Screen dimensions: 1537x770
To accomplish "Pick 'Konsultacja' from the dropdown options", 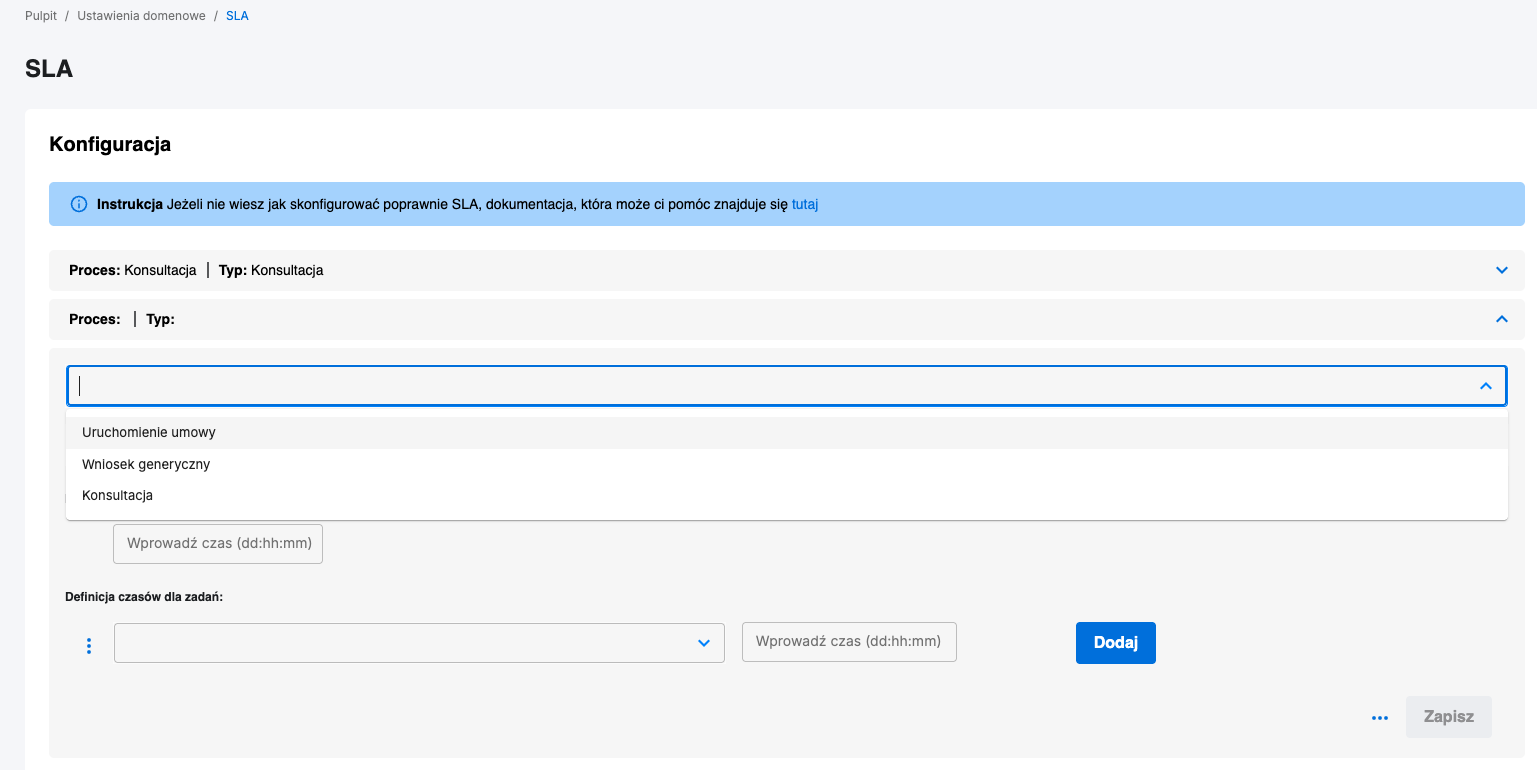I will point(117,495).
